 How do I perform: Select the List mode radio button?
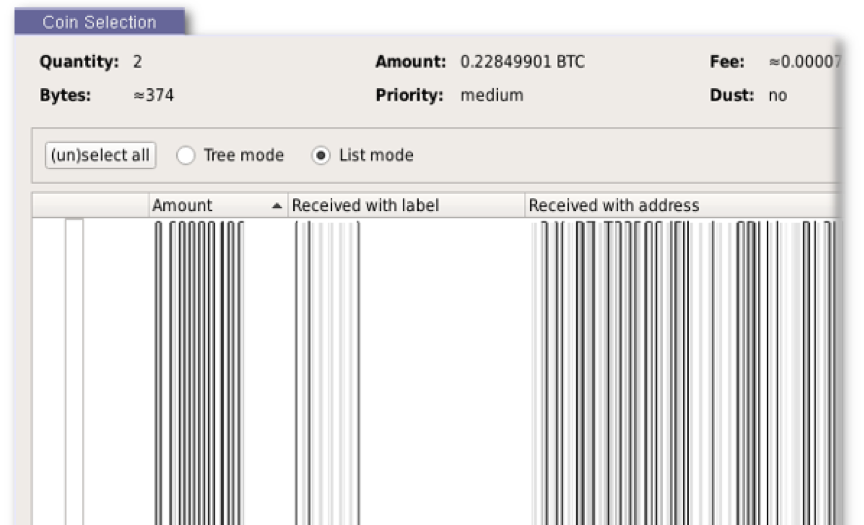tap(321, 155)
